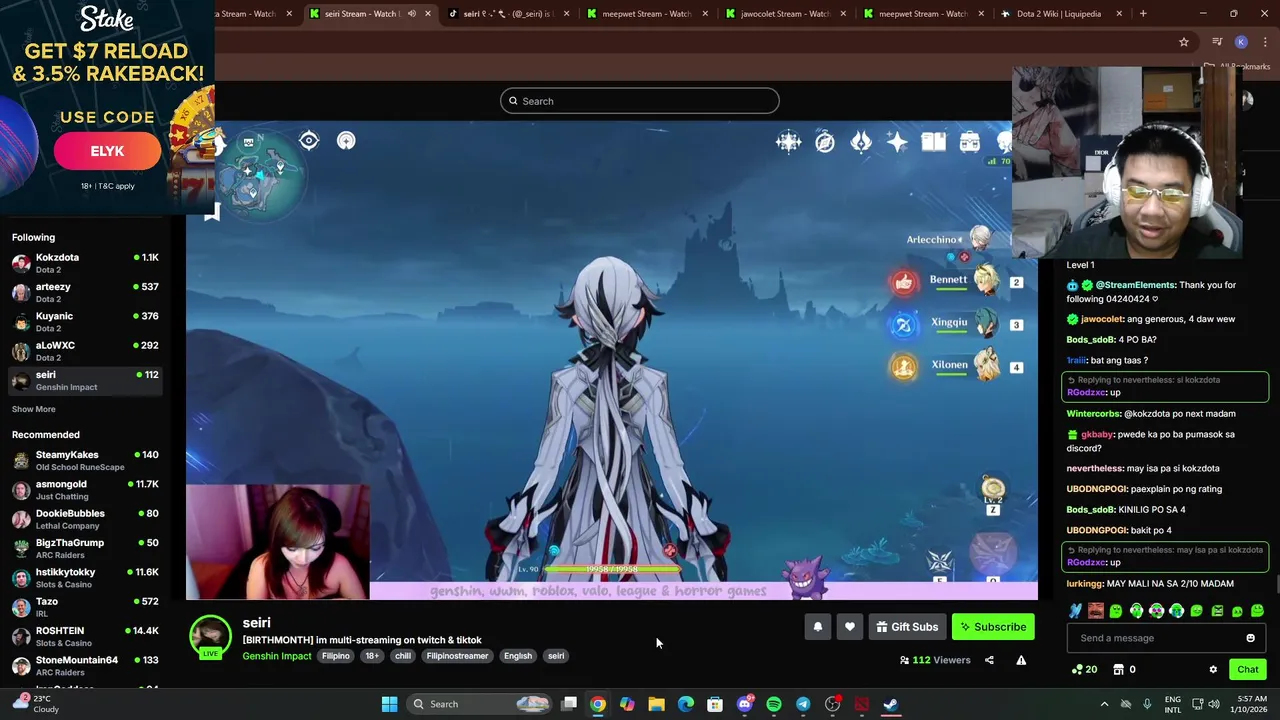The height and width of the screenshot is (720, 1280).
Task: Open emoji picker in message box
Action: (1250, 638)
